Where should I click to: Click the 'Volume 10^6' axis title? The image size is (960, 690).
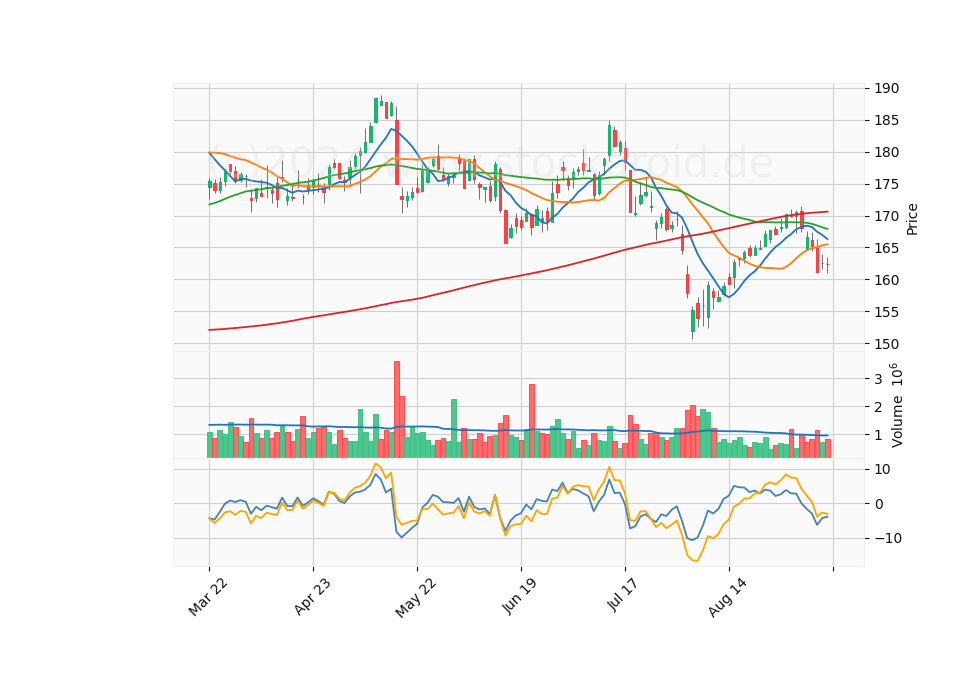click(897, 405)
